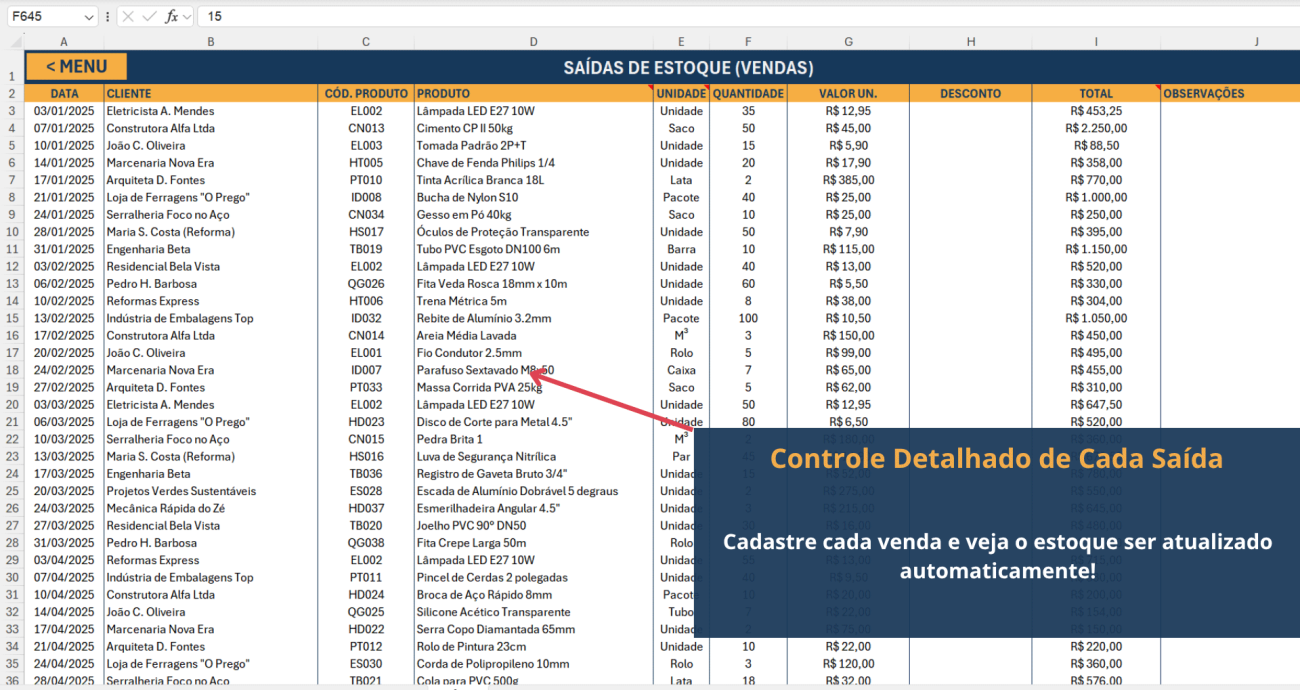Open the Name Box dropdown arrow
The height and width of the screenshot is (690, 1300).
tap(89, 17)
